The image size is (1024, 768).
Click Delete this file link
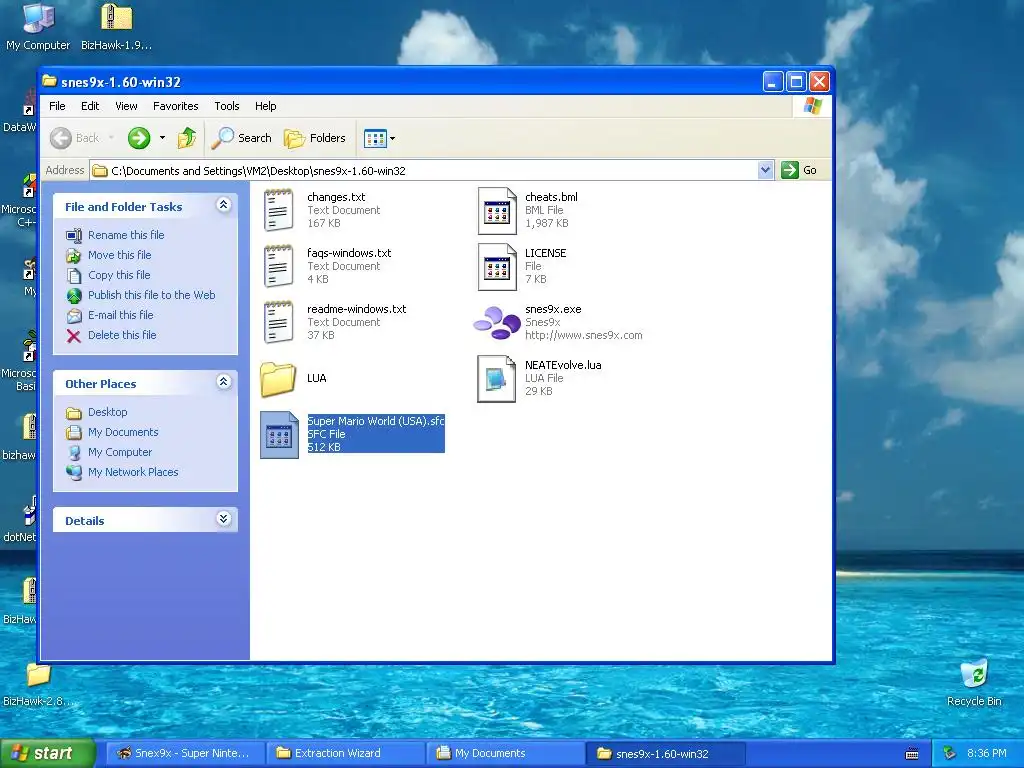click(122, 335)
